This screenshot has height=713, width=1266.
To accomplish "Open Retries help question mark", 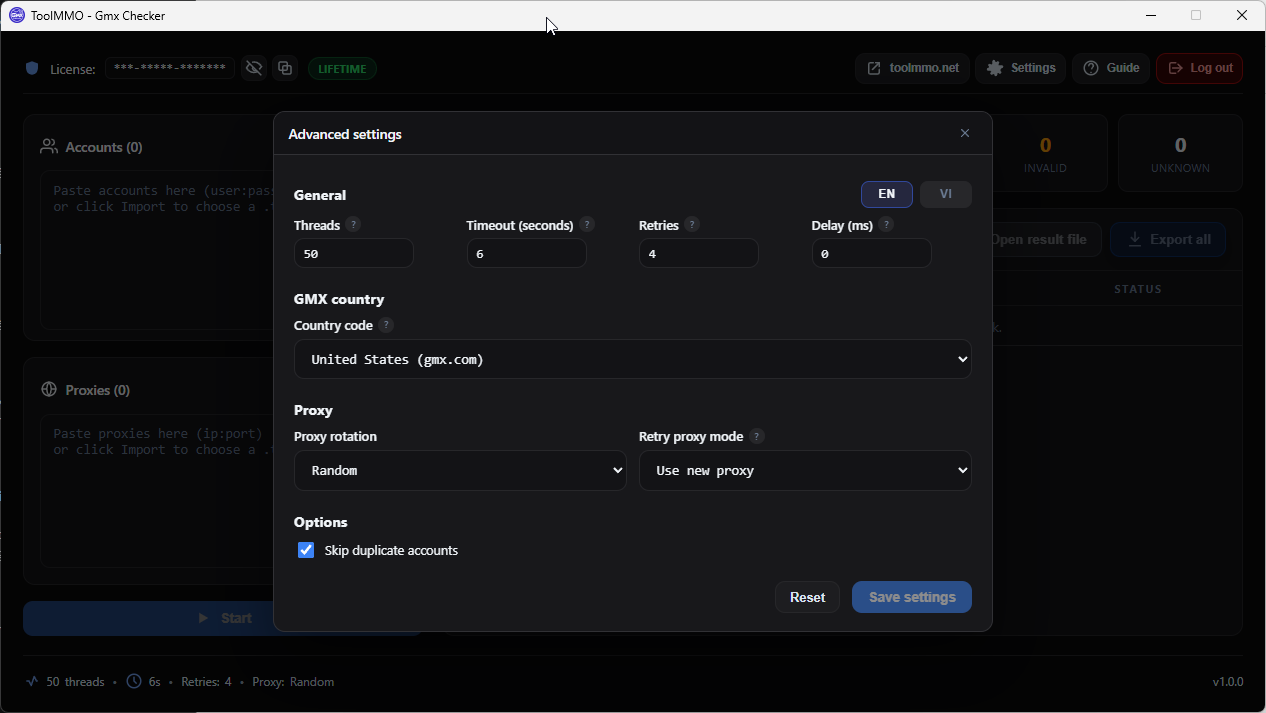I will tap(692, 225).
